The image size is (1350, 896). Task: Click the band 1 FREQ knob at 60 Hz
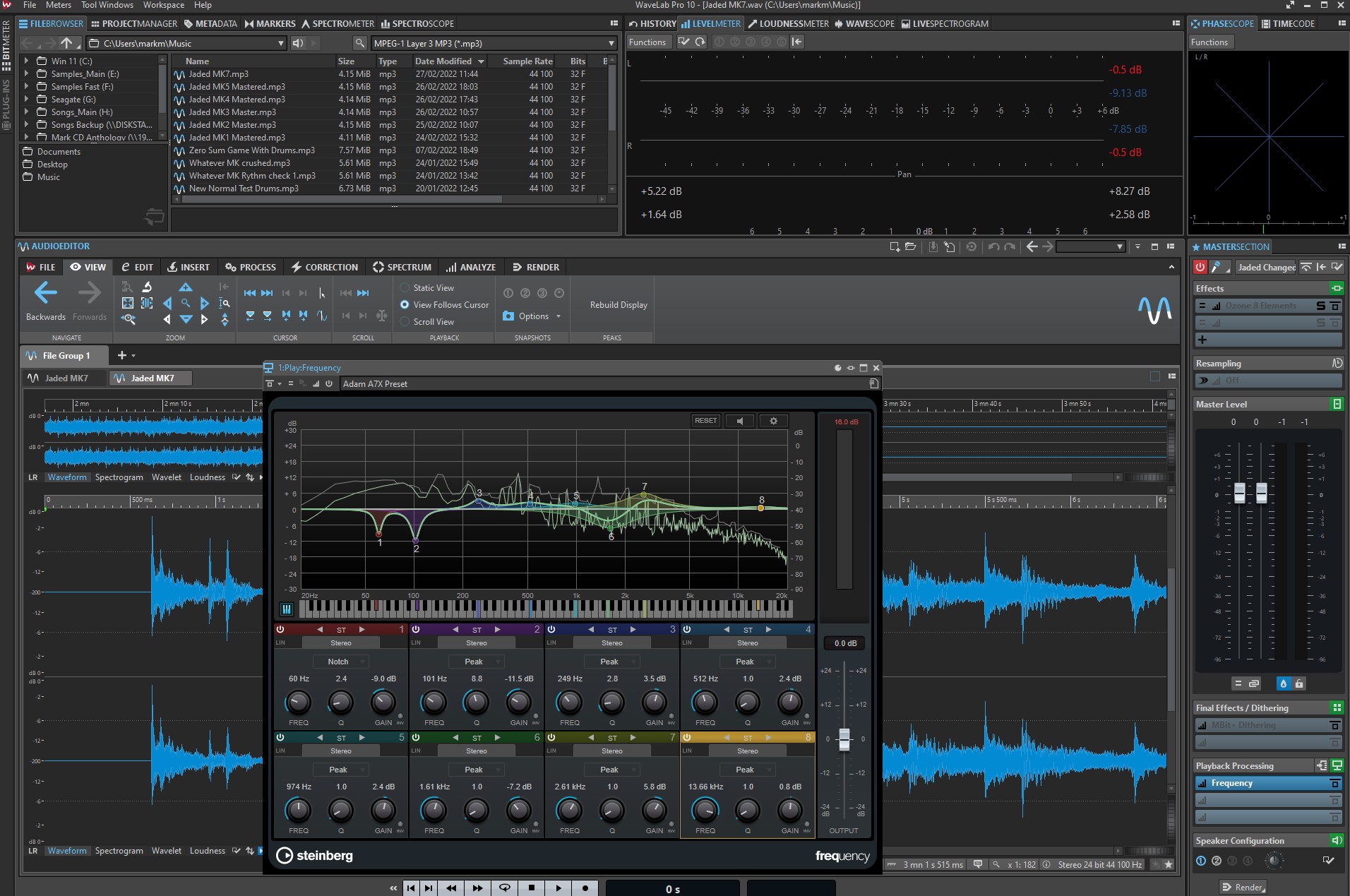[298, 702]
